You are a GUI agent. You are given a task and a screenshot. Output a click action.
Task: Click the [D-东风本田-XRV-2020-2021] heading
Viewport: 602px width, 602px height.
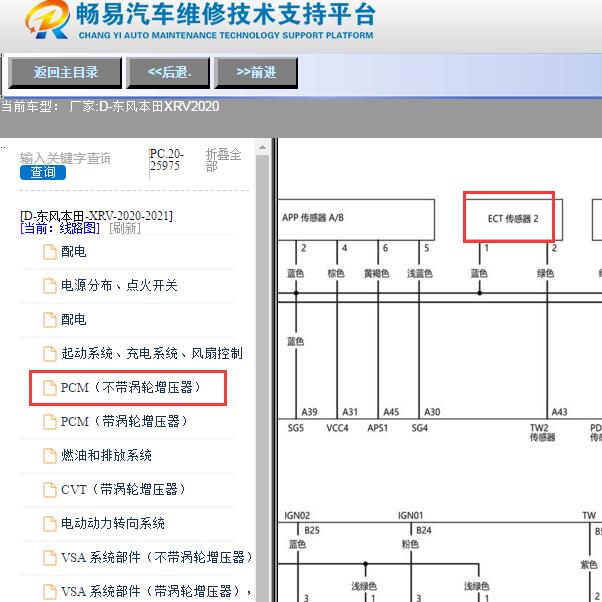[96, 216]
